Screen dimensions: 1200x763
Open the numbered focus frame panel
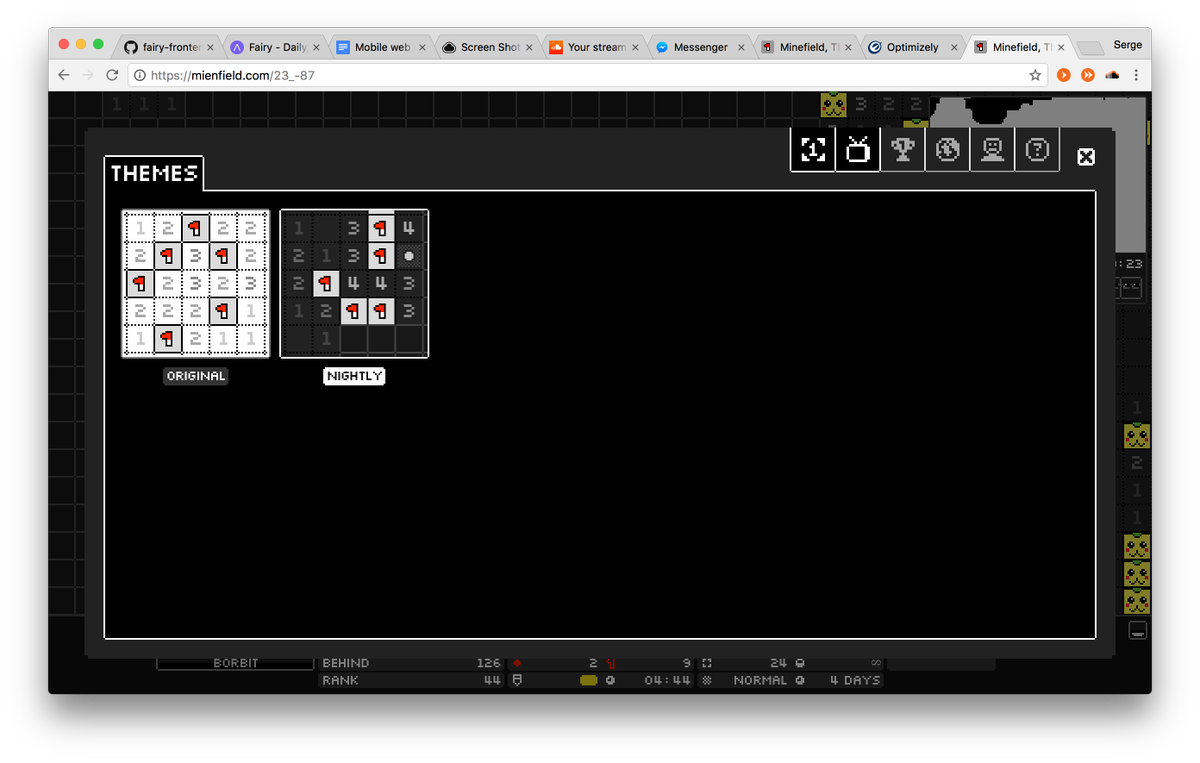point(813,150)
